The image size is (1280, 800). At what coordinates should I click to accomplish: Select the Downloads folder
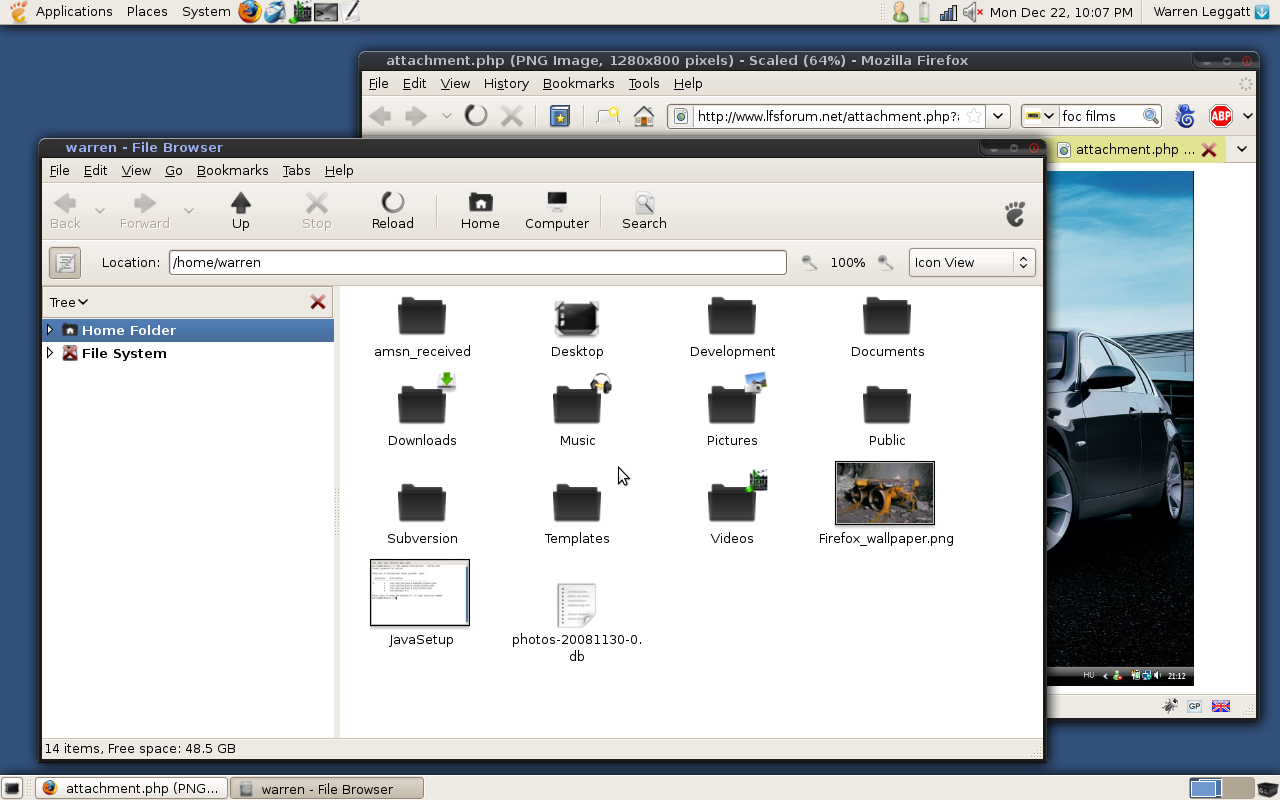(x=422, y=410)
